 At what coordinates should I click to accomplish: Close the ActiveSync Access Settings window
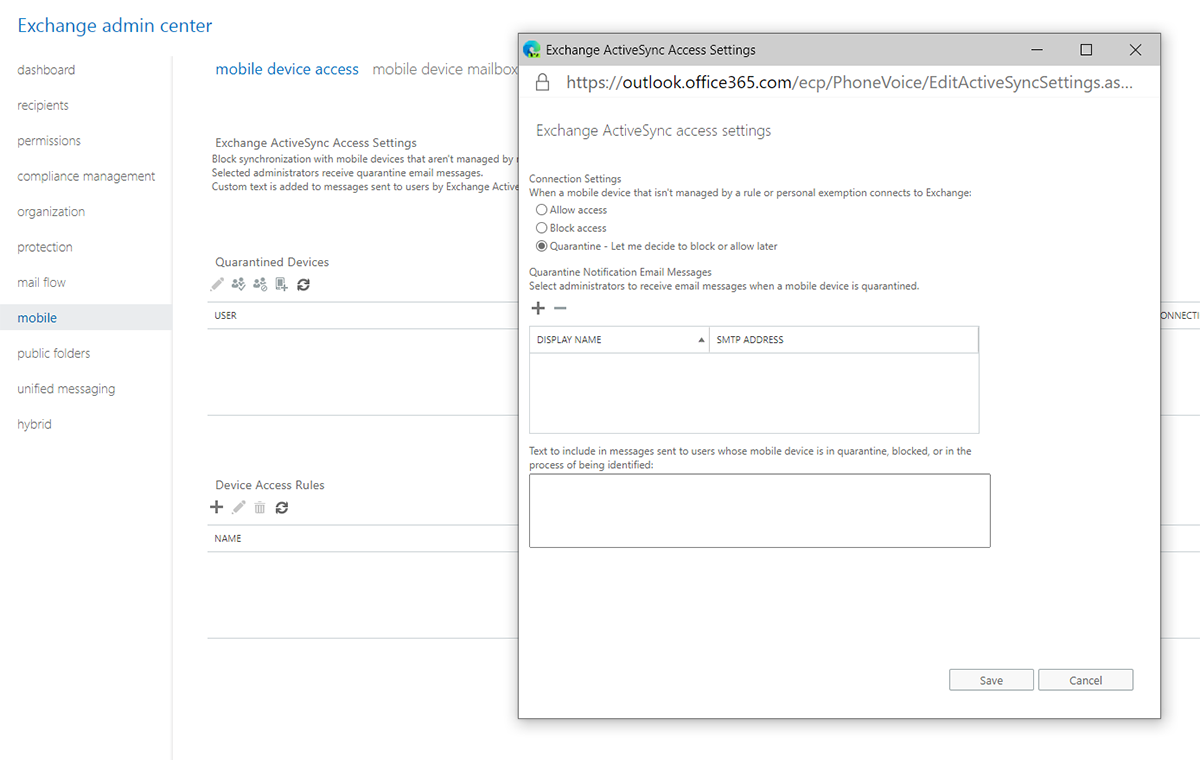point(1135,50)
